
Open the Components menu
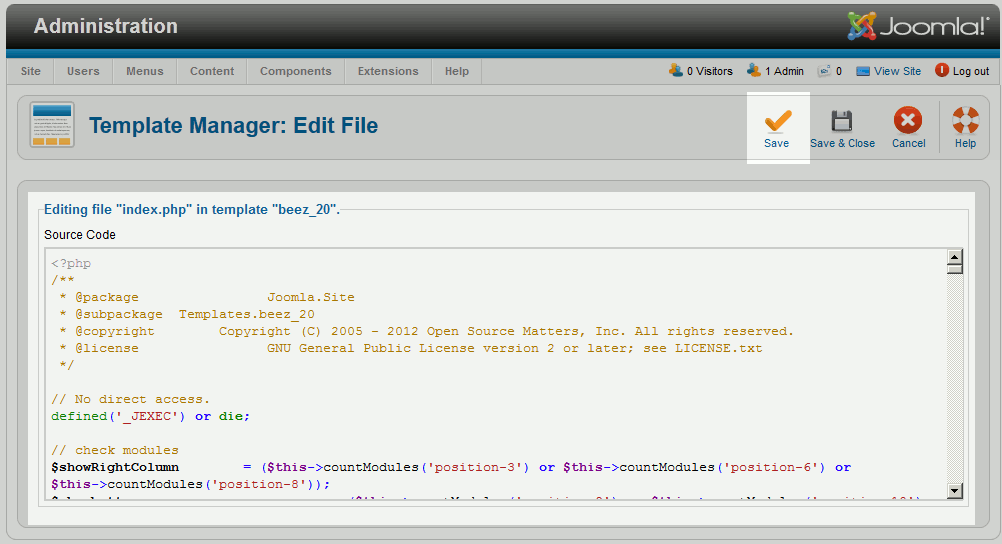(x=295, y=71)
